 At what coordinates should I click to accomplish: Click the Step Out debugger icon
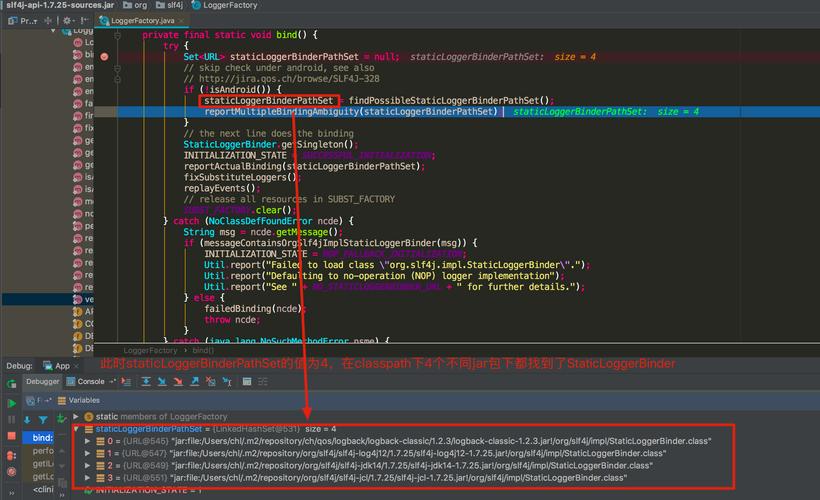195,382
